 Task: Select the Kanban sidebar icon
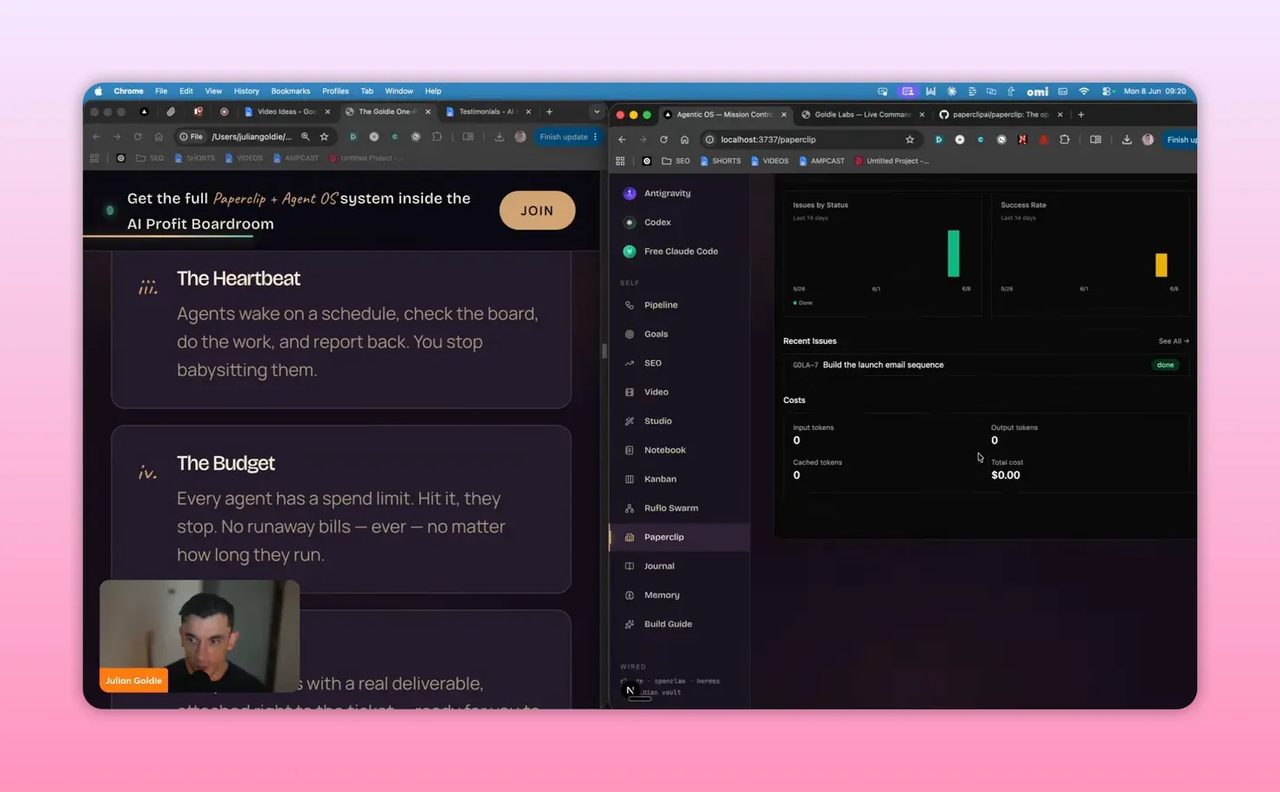629,479
